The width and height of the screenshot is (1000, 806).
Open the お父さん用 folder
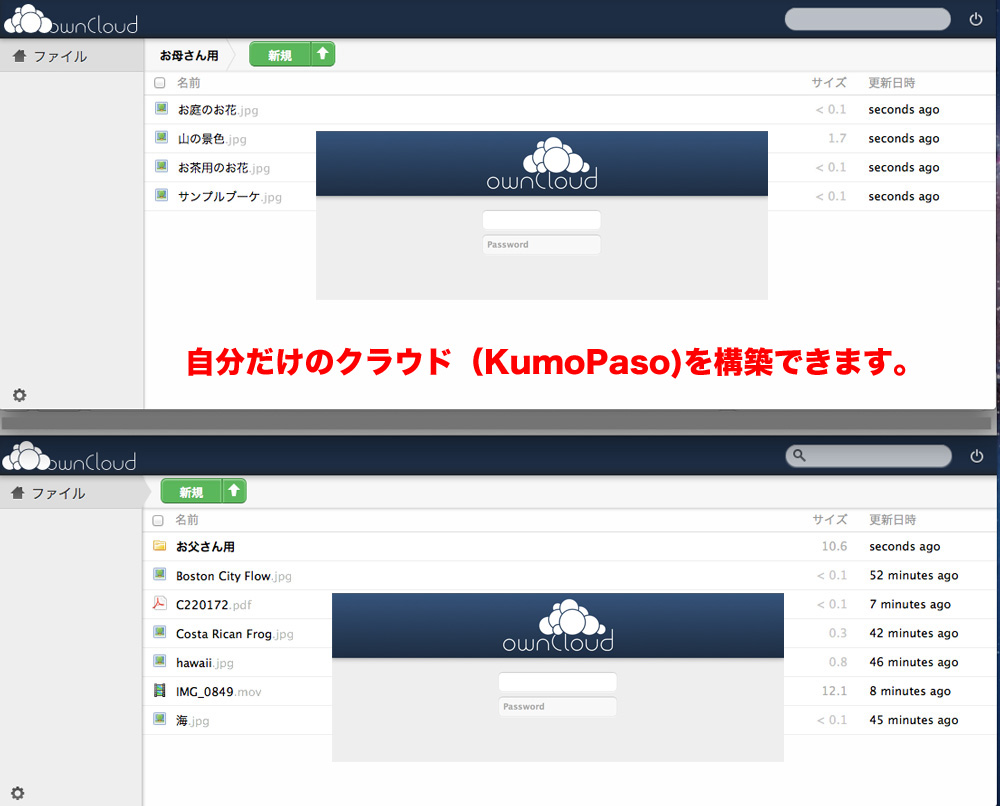[205, 546]
